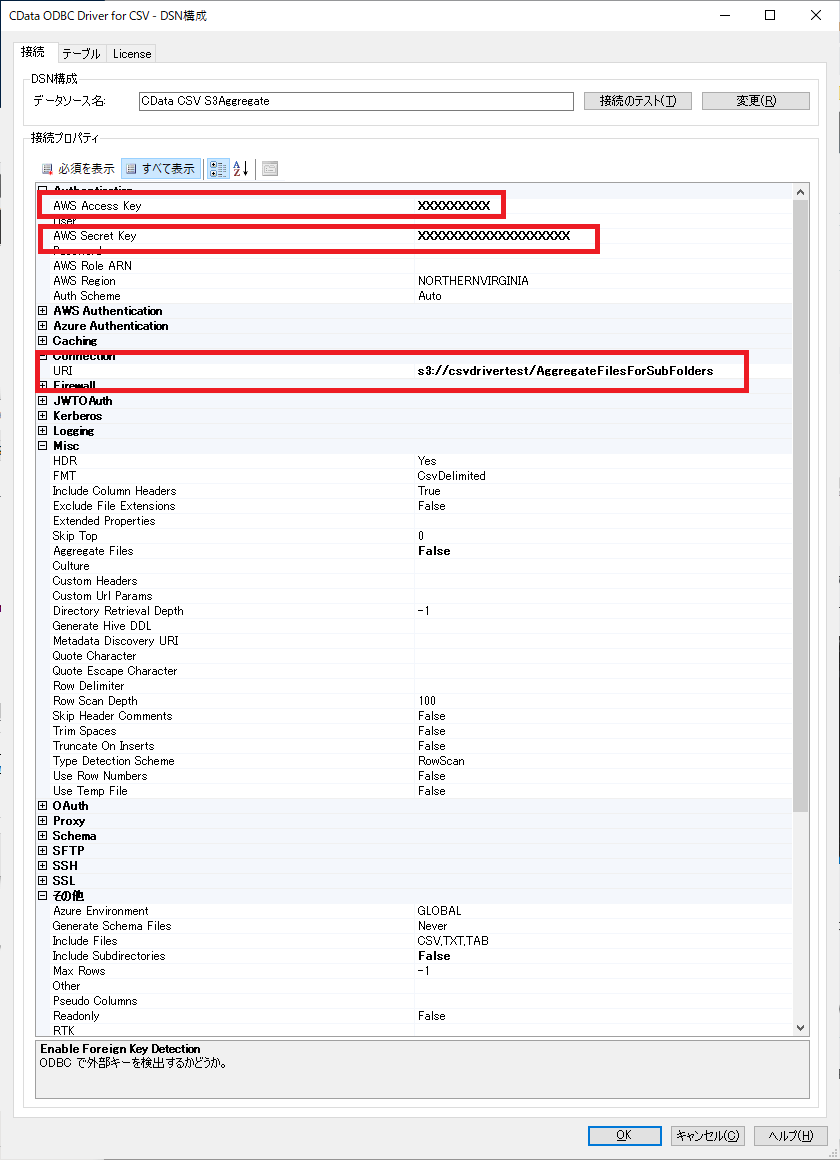Select the Azure Environment GLOBAL value
This screenshot has width=840, height=1160.
[x=439, y=911]
